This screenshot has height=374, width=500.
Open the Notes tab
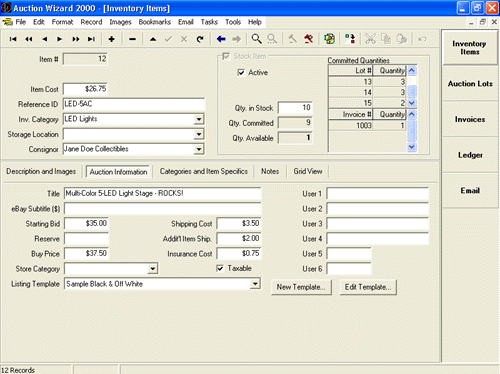click(x=270, y=171)
